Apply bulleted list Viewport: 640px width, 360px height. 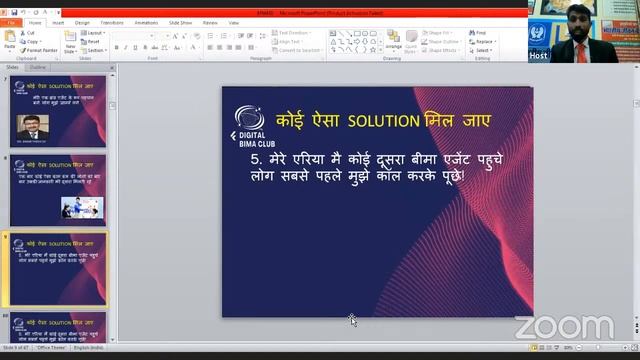[211, 36]
